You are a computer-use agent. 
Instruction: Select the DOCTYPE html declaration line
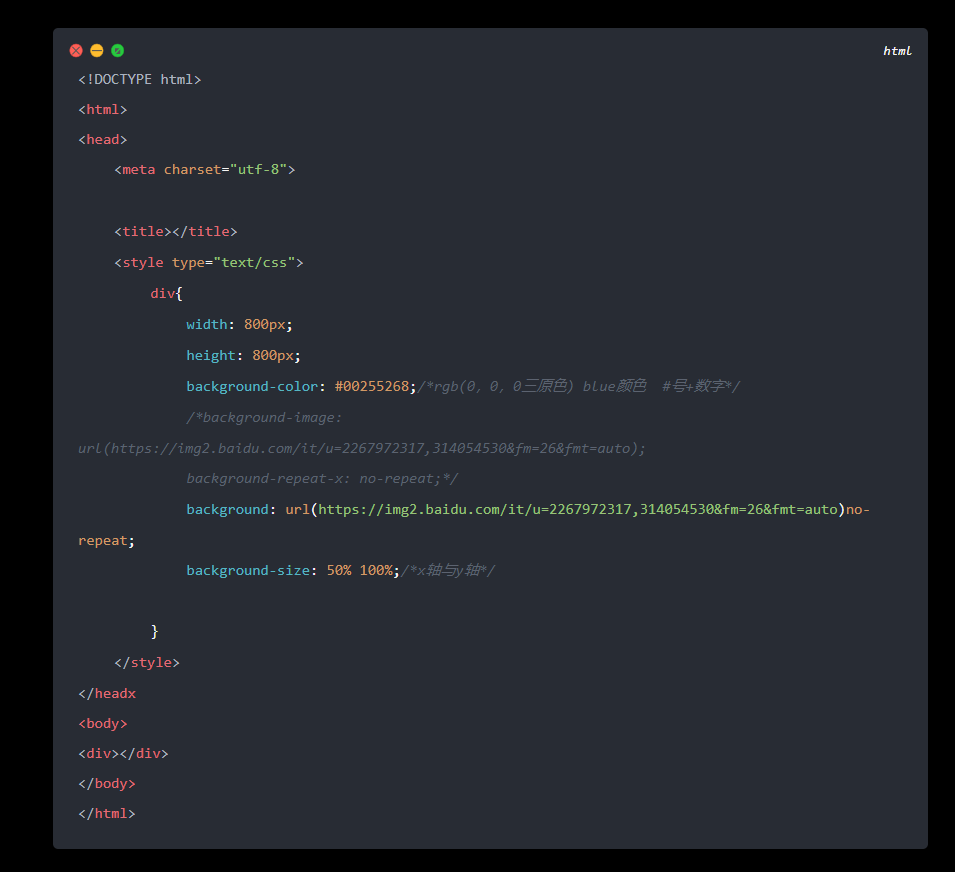[x=140, y=79]
